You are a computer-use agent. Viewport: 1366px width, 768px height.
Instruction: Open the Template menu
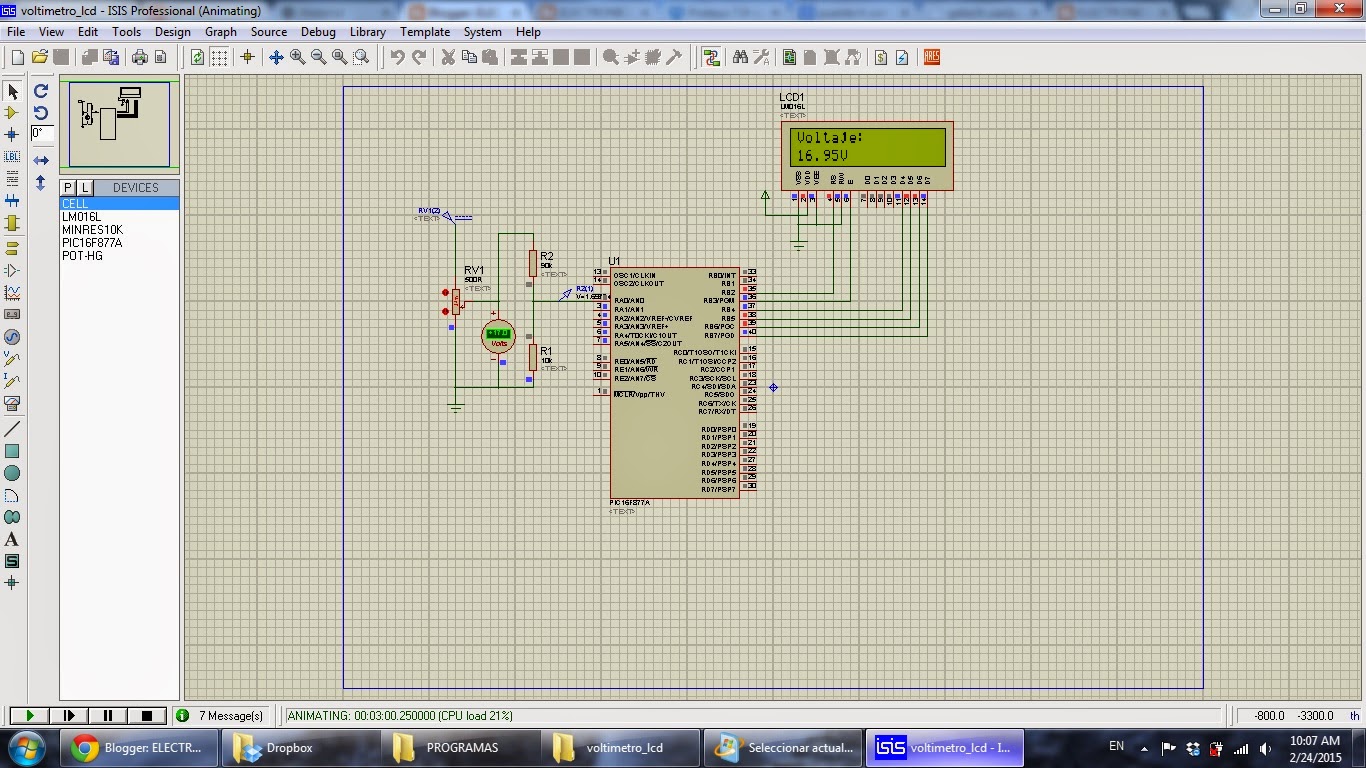coord(425,32)
